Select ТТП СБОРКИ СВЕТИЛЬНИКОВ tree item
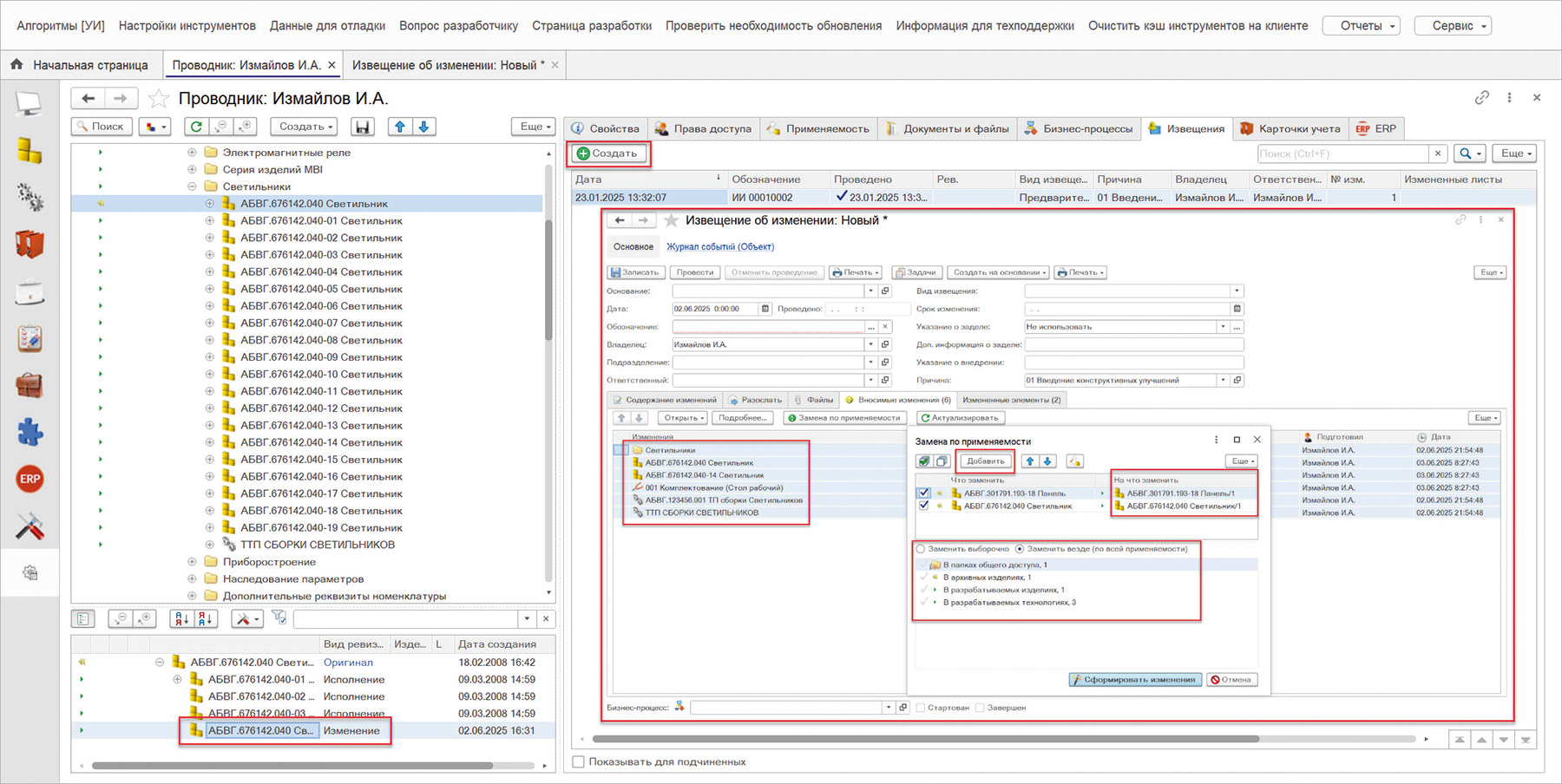The height and width of the screenshot is (784, 1562). click(x=317, y=545)
